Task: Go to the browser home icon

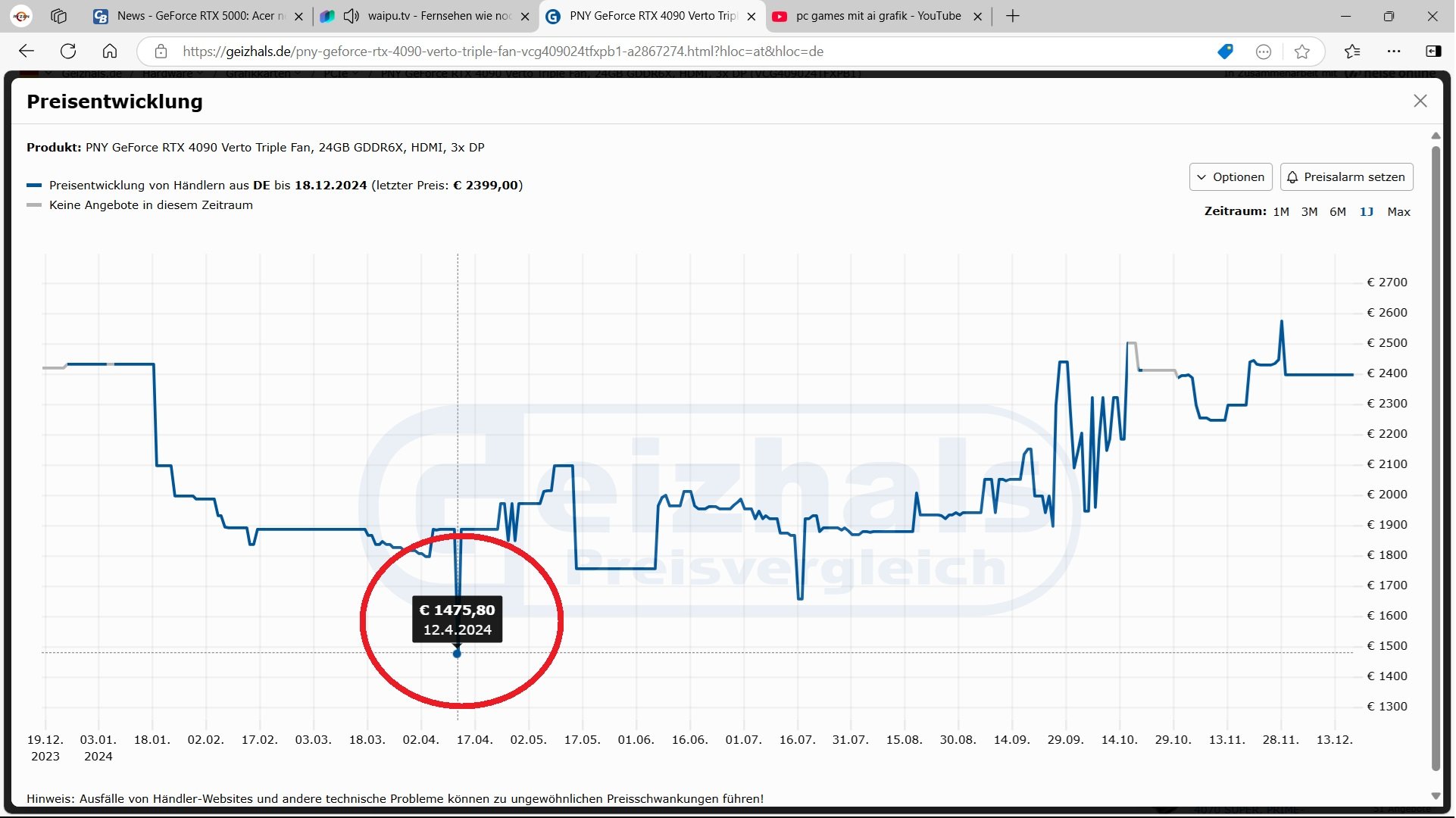Action: [x=110, y=52]
